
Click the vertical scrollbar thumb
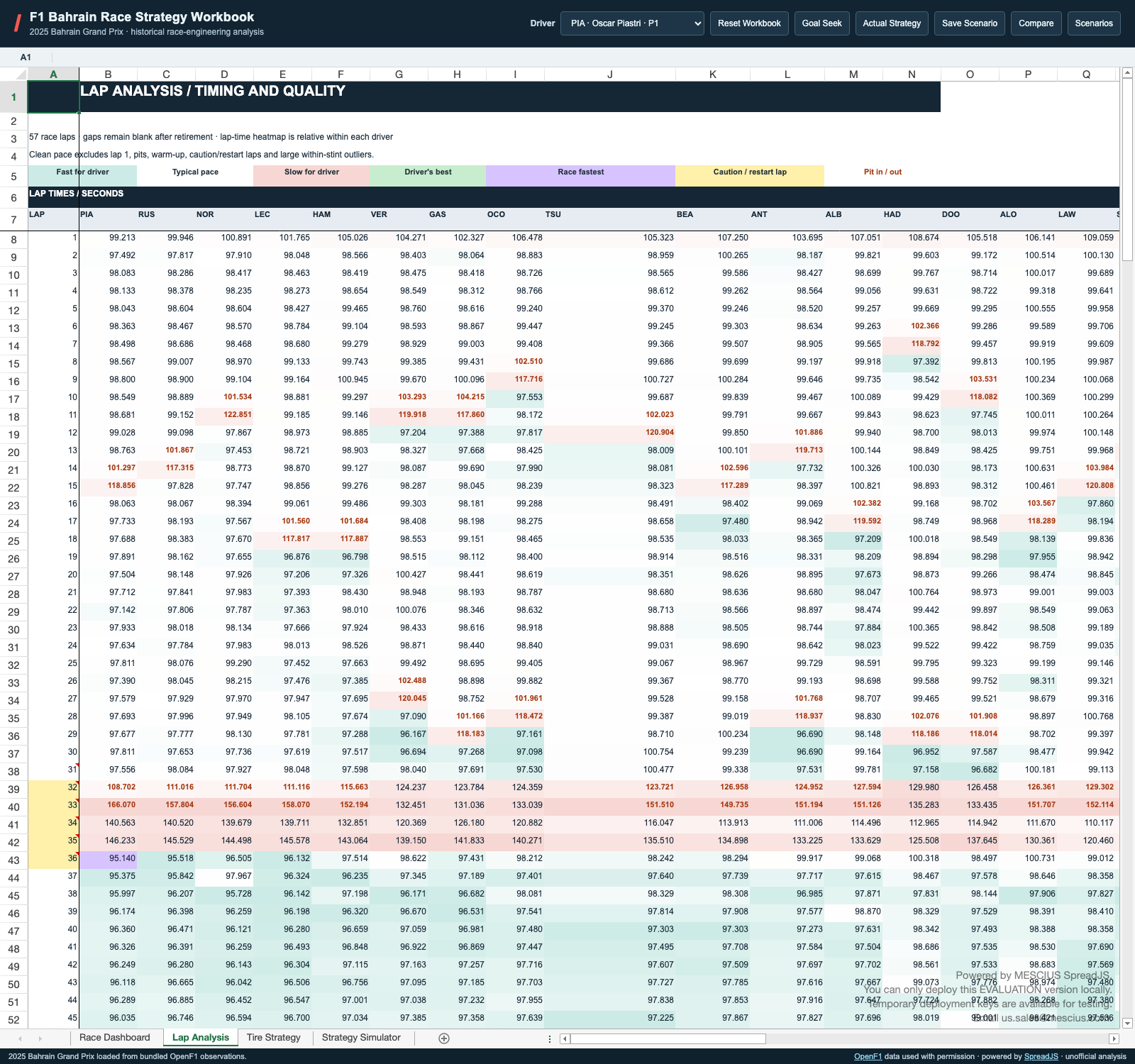pos(1127,170)
